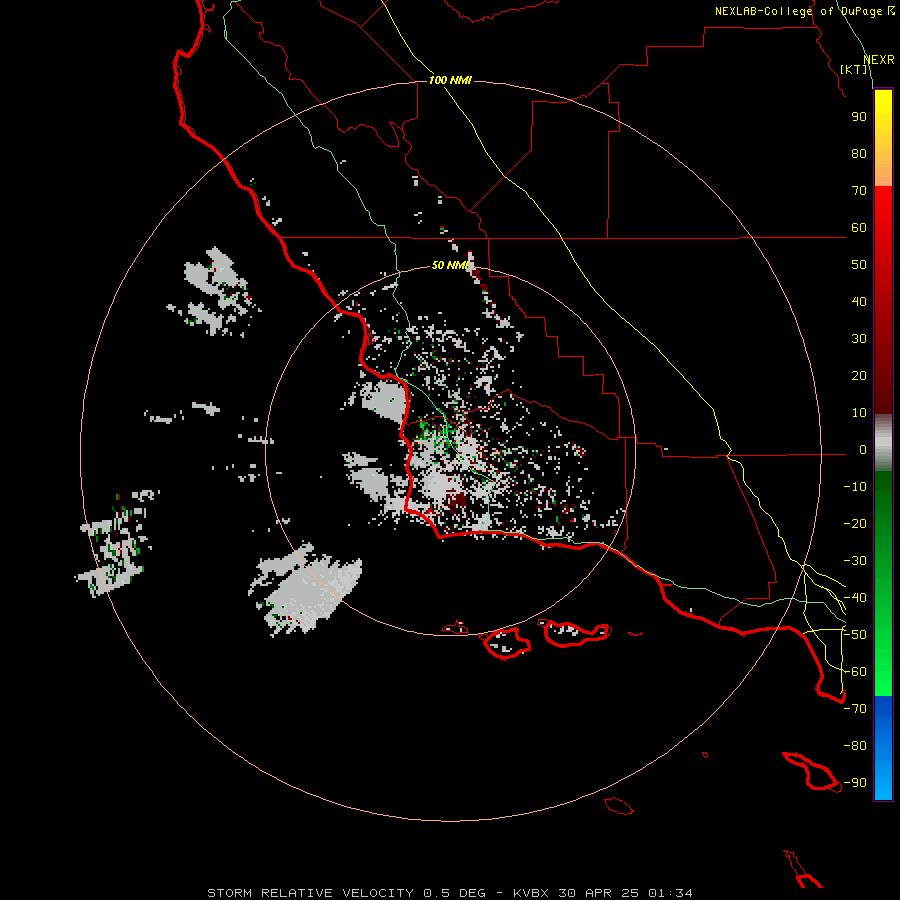Click the 30 APR 25 01:34 timestamp

pos(626,893)
